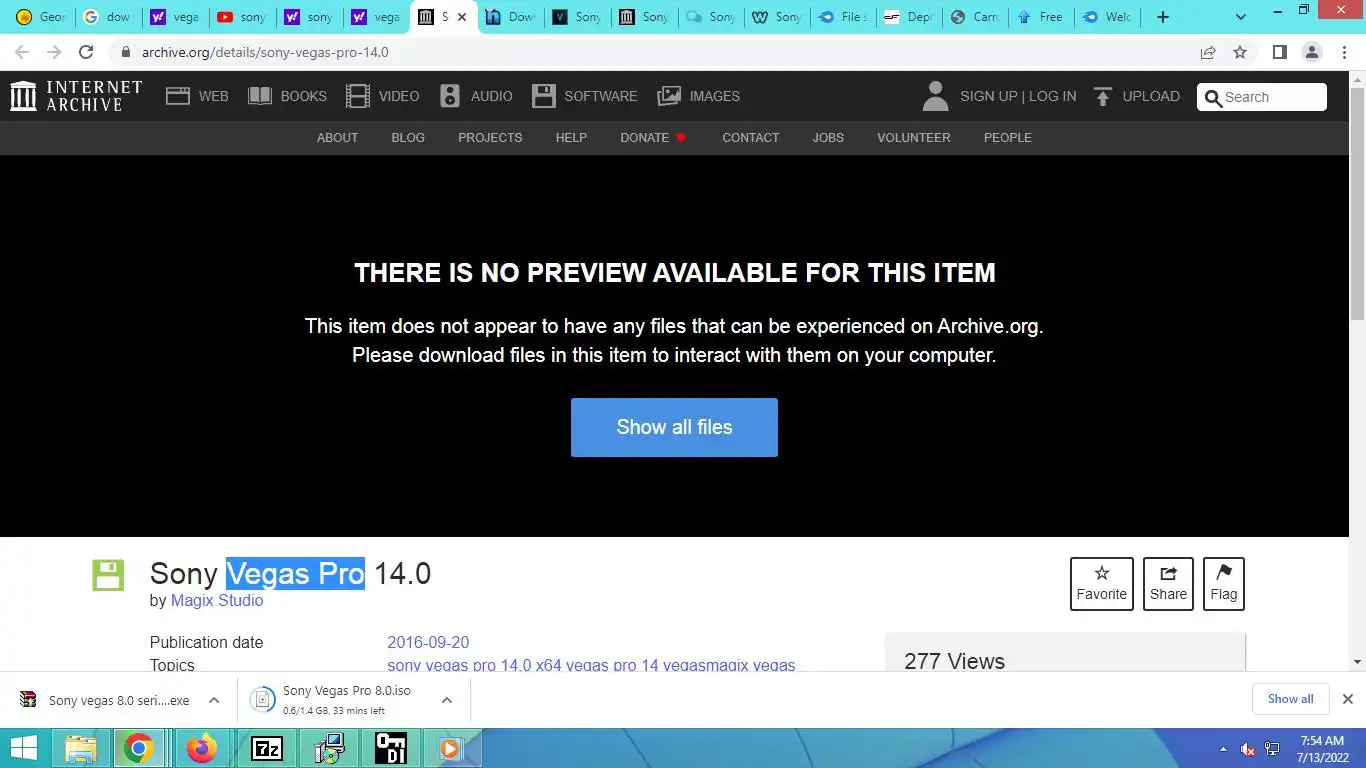1366x768 pixels.
Task: Open the Magix Studio creator link
Action: [217, 600]
